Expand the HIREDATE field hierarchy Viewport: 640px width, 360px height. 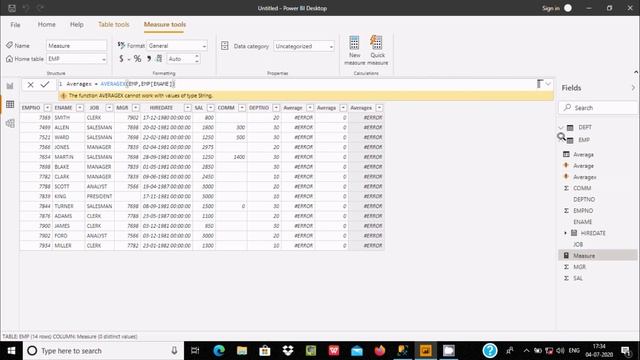[x=566, y=233]
